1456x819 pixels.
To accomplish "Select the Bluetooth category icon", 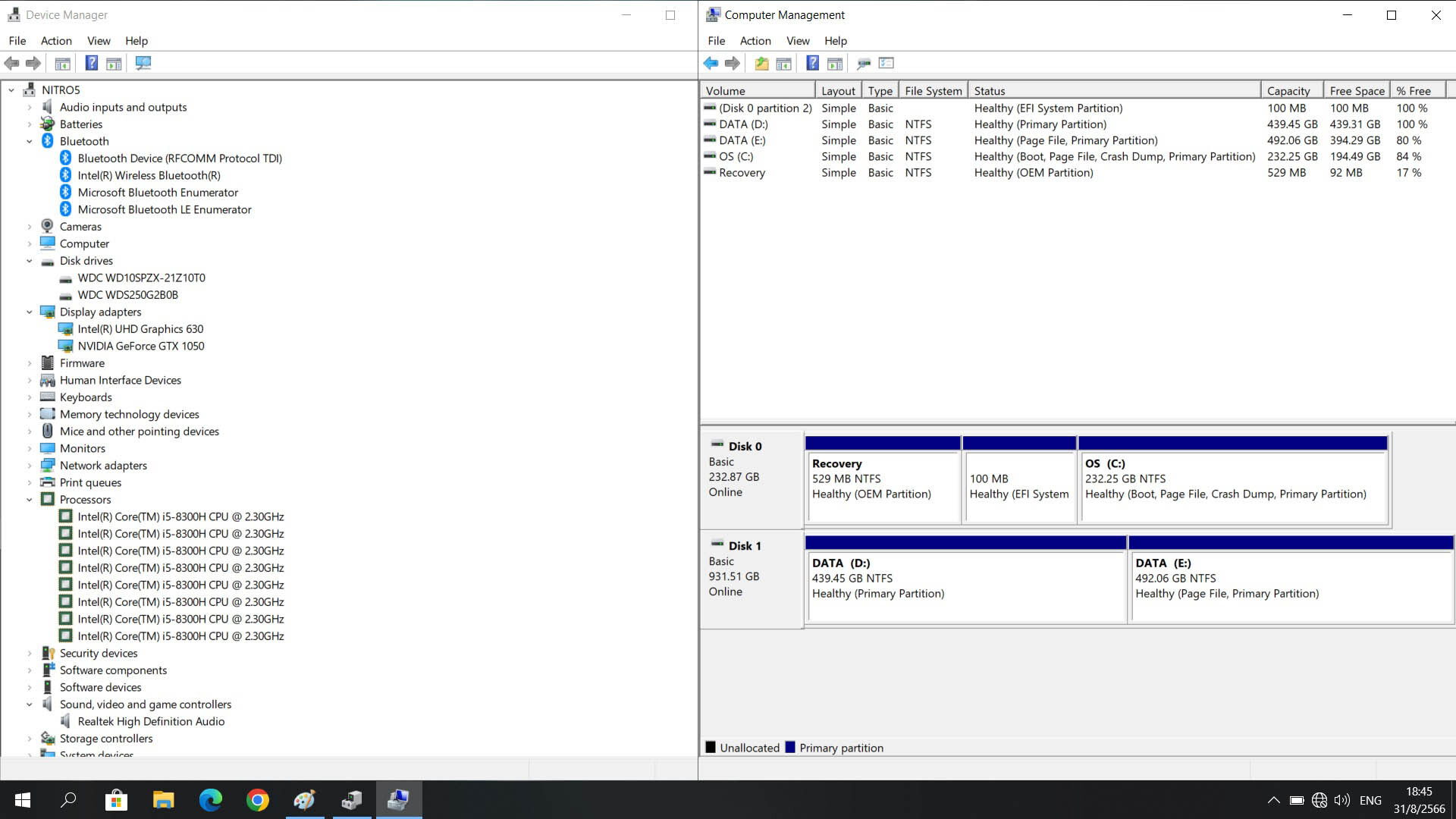I will [x=47, y=141].
